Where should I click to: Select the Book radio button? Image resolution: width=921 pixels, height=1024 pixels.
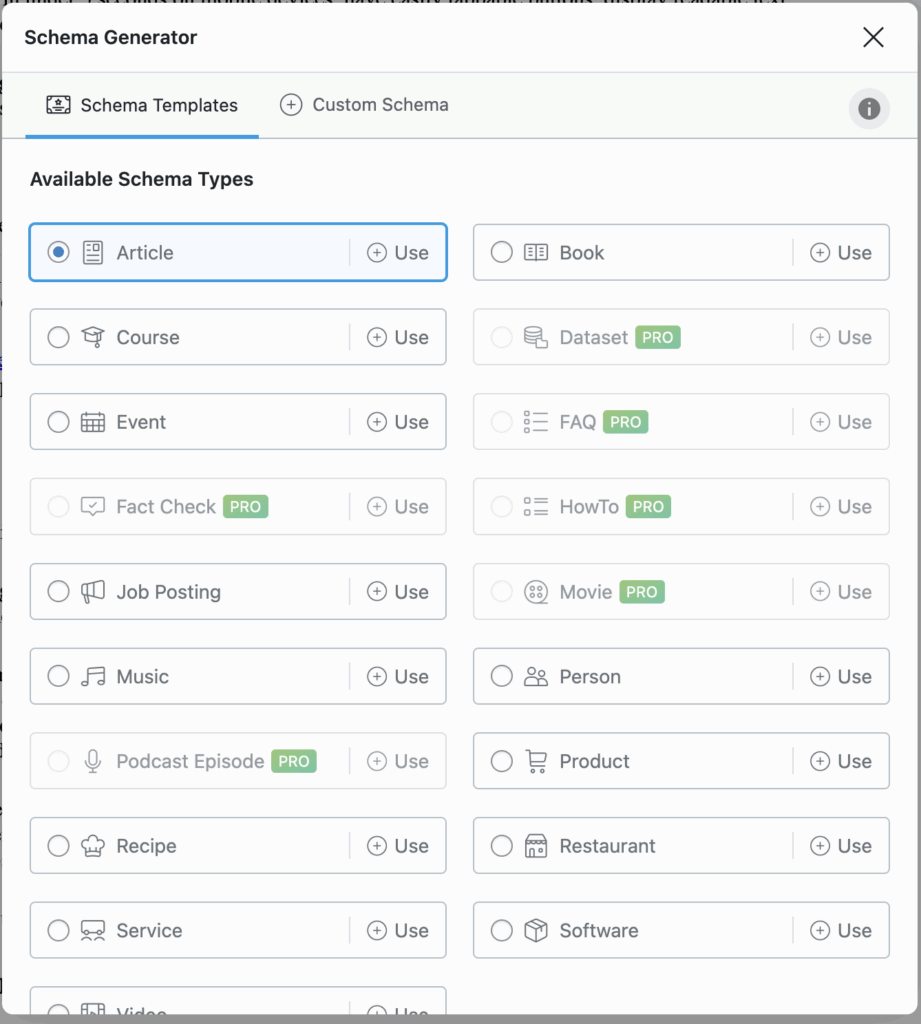pyautogui.click(x=502, y=253)
